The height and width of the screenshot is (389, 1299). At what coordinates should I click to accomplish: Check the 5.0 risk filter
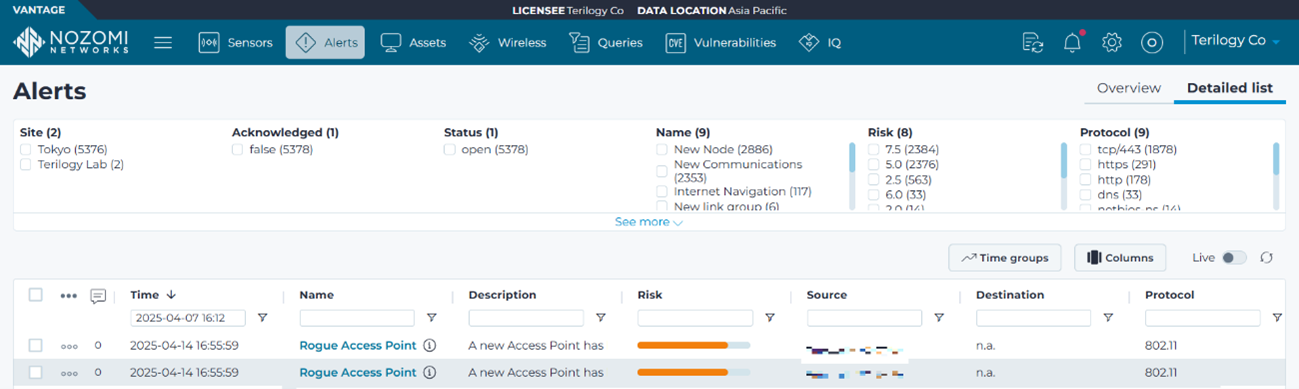(874, 165)
